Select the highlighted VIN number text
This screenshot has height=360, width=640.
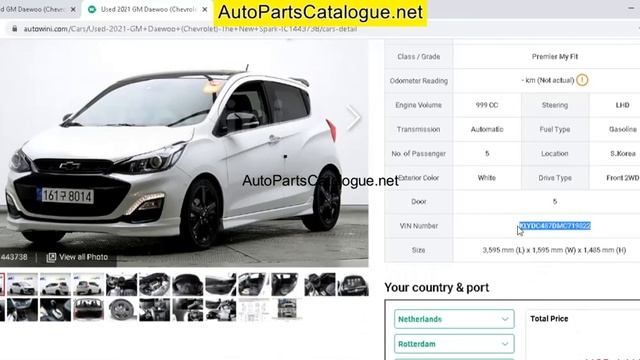(x=555, y=226)
